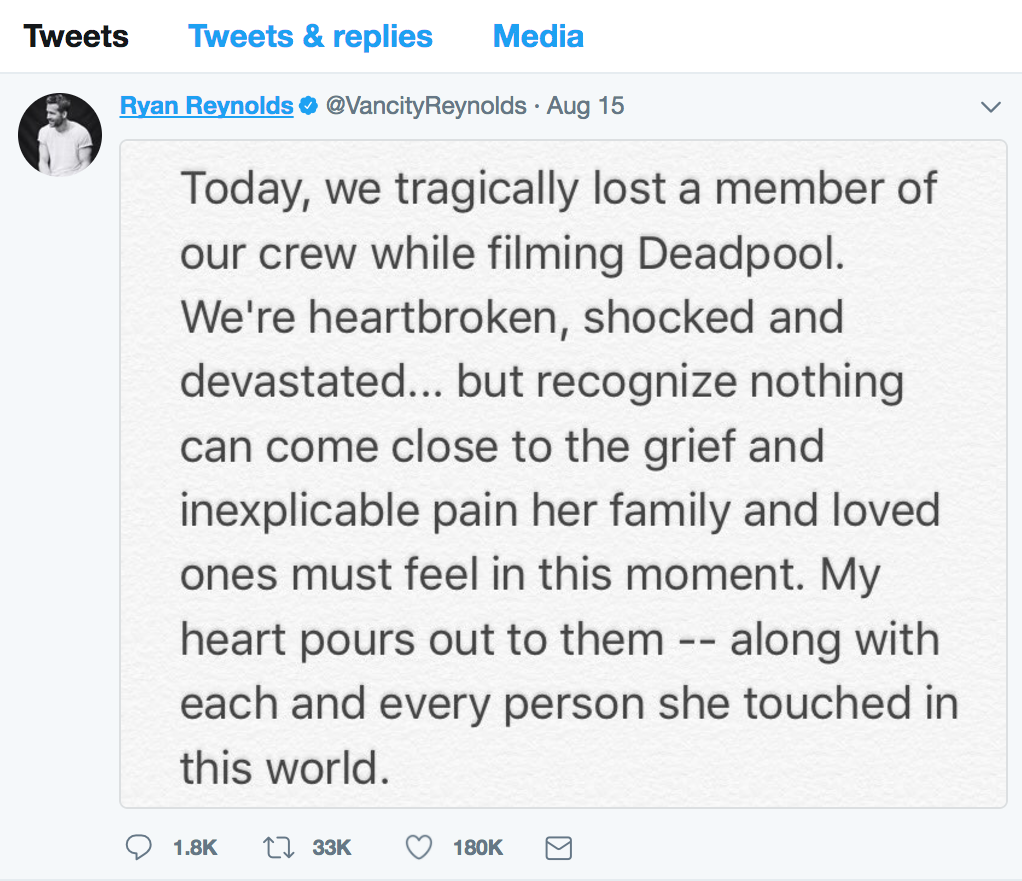Open the attached statement image
1022x881 pixels.
point(563,473)
